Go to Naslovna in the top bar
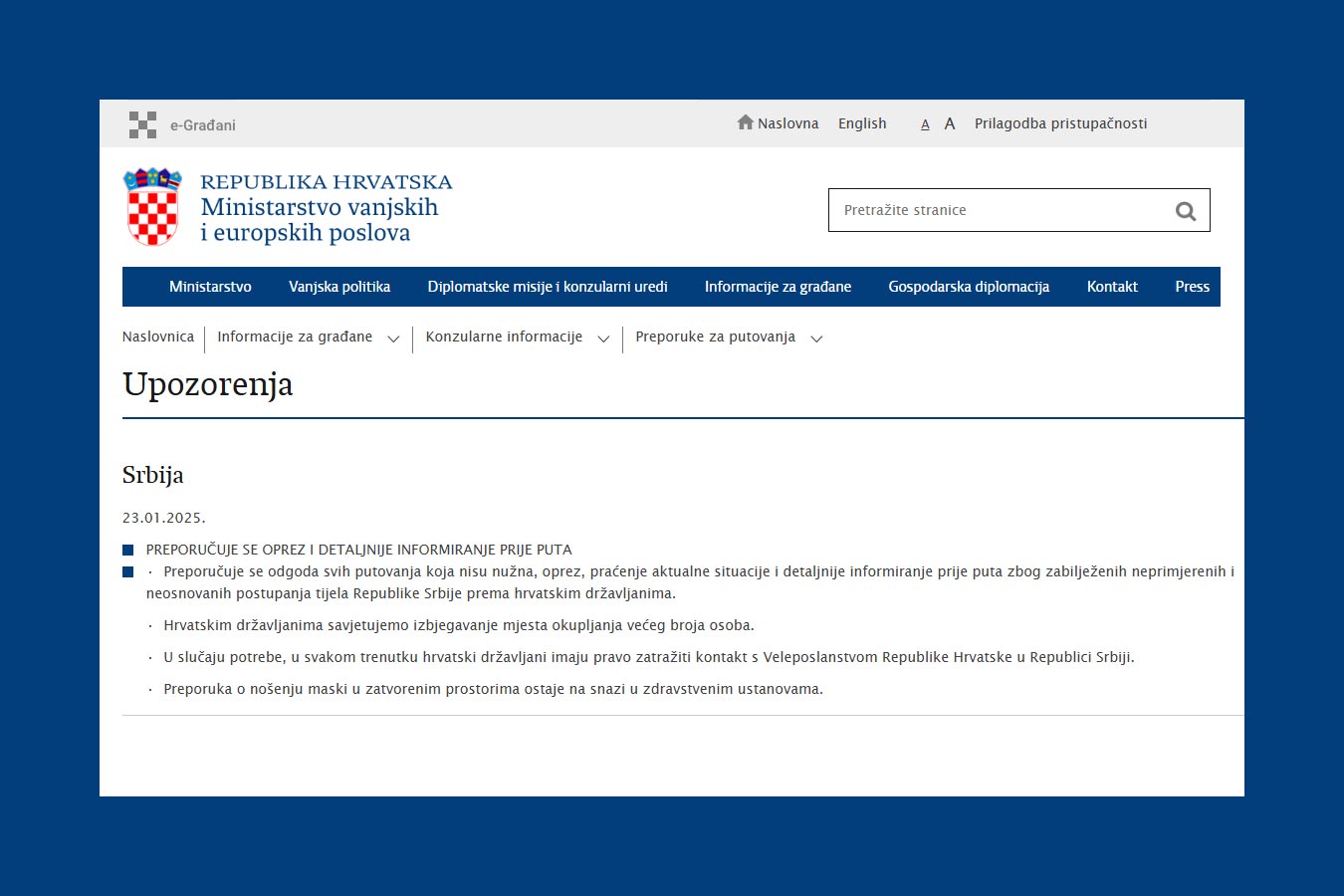Screen dimensions: 1344x896 (787, 123)
